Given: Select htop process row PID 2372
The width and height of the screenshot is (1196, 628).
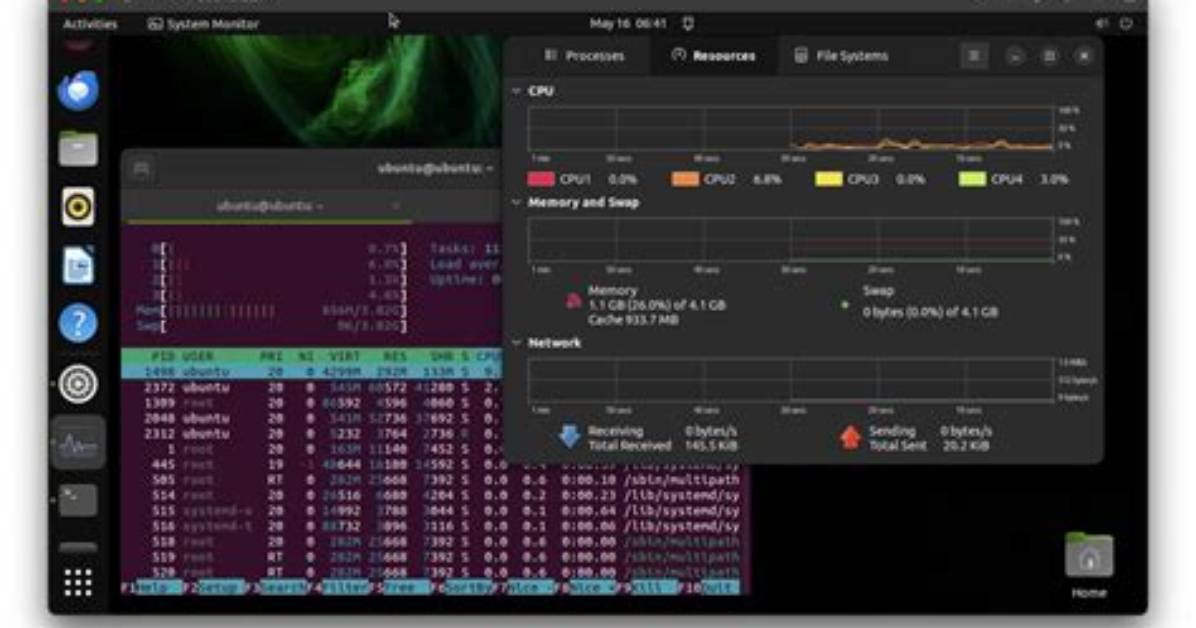Looking at the screenshot, I should [x=311, y=388].
